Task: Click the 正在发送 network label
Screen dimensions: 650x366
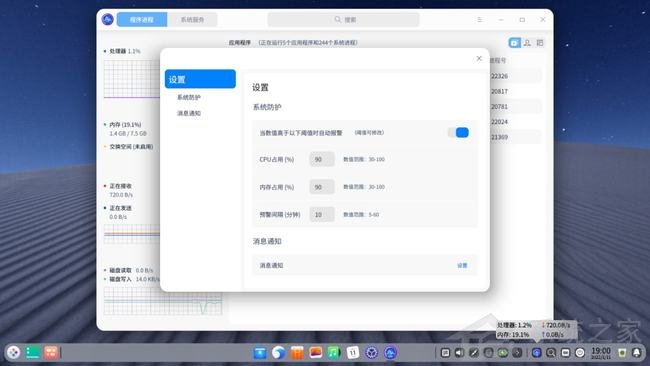Action: 120,208
